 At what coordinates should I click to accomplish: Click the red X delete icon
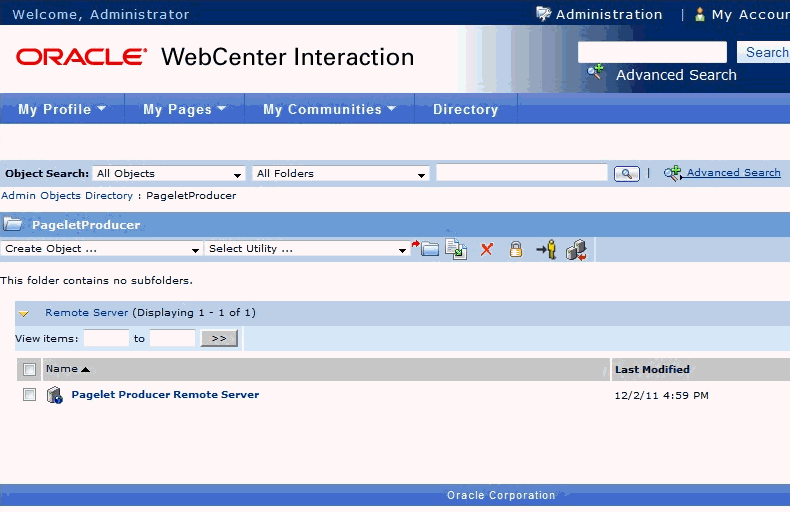tap(487, 249)
